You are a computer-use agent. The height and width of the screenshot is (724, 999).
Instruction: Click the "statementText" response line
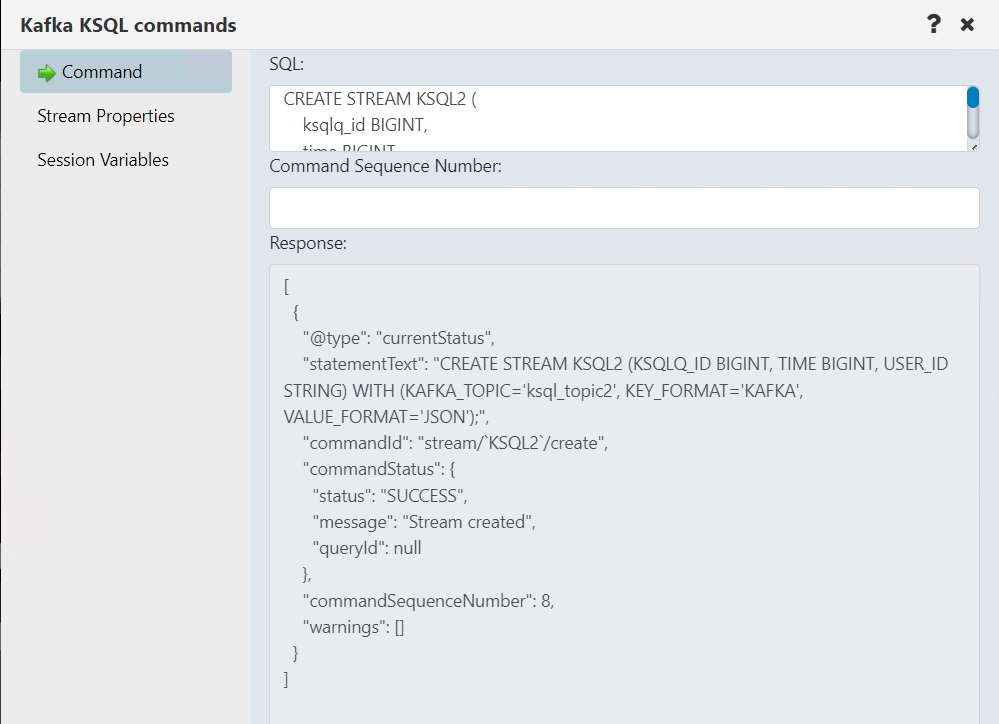tap(616, 390)
